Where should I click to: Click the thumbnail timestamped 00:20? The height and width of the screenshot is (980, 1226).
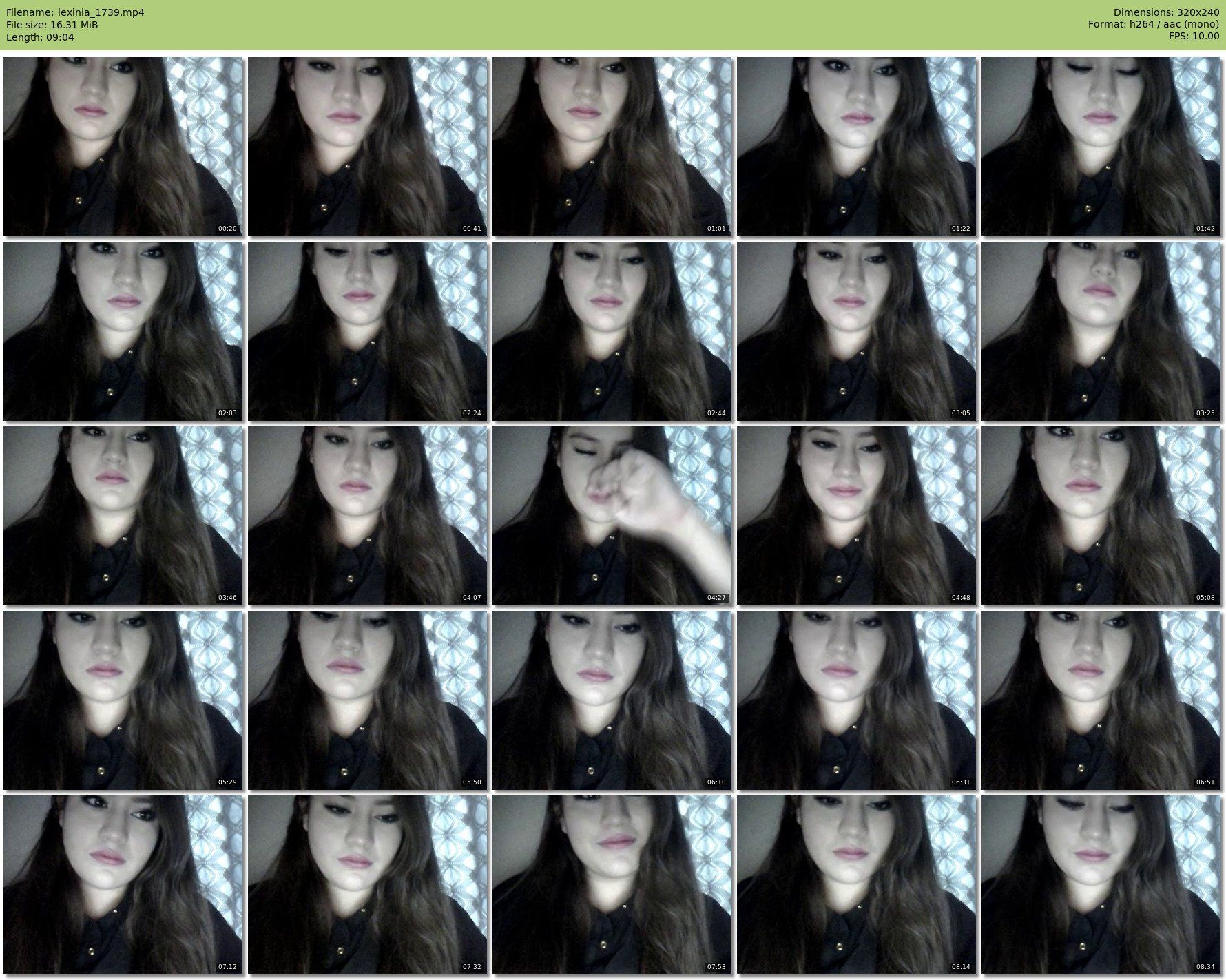pyautogui.click(x=123, y=147)
